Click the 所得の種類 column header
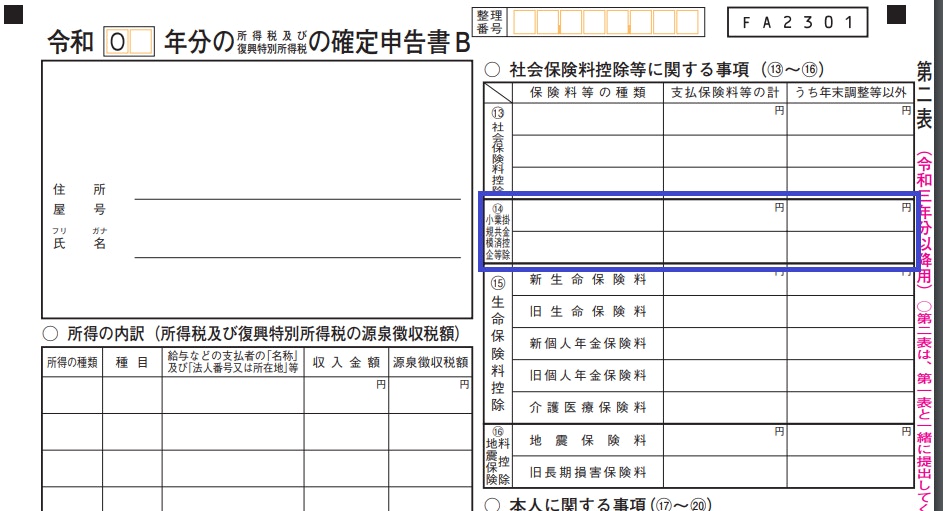Screen dimensions: 943x511 point(72,363)
